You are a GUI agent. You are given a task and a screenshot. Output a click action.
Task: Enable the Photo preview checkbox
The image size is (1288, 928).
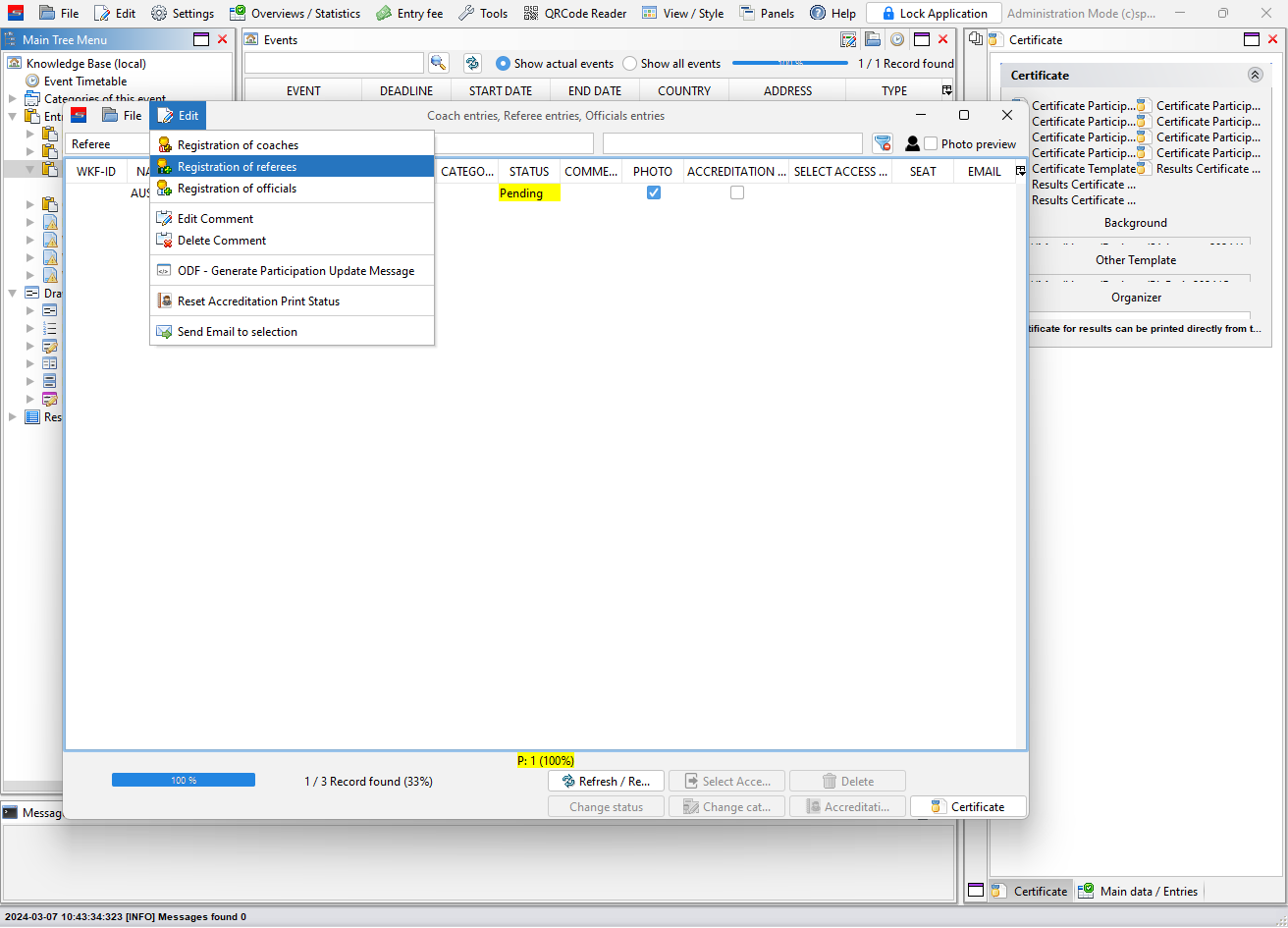coord(931,143)
